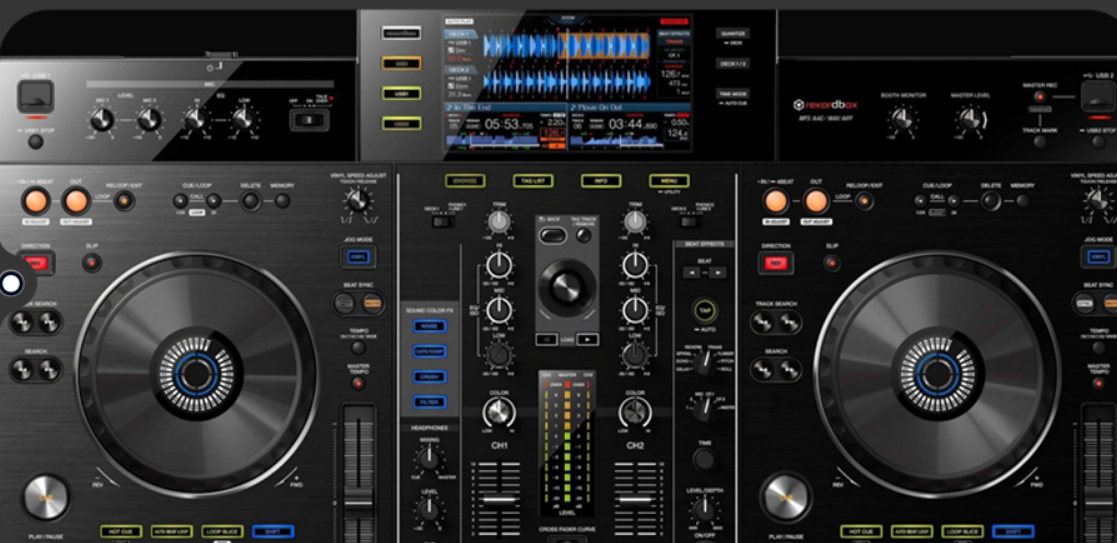Click the MIC 1 level knob

tap(102, 119)
